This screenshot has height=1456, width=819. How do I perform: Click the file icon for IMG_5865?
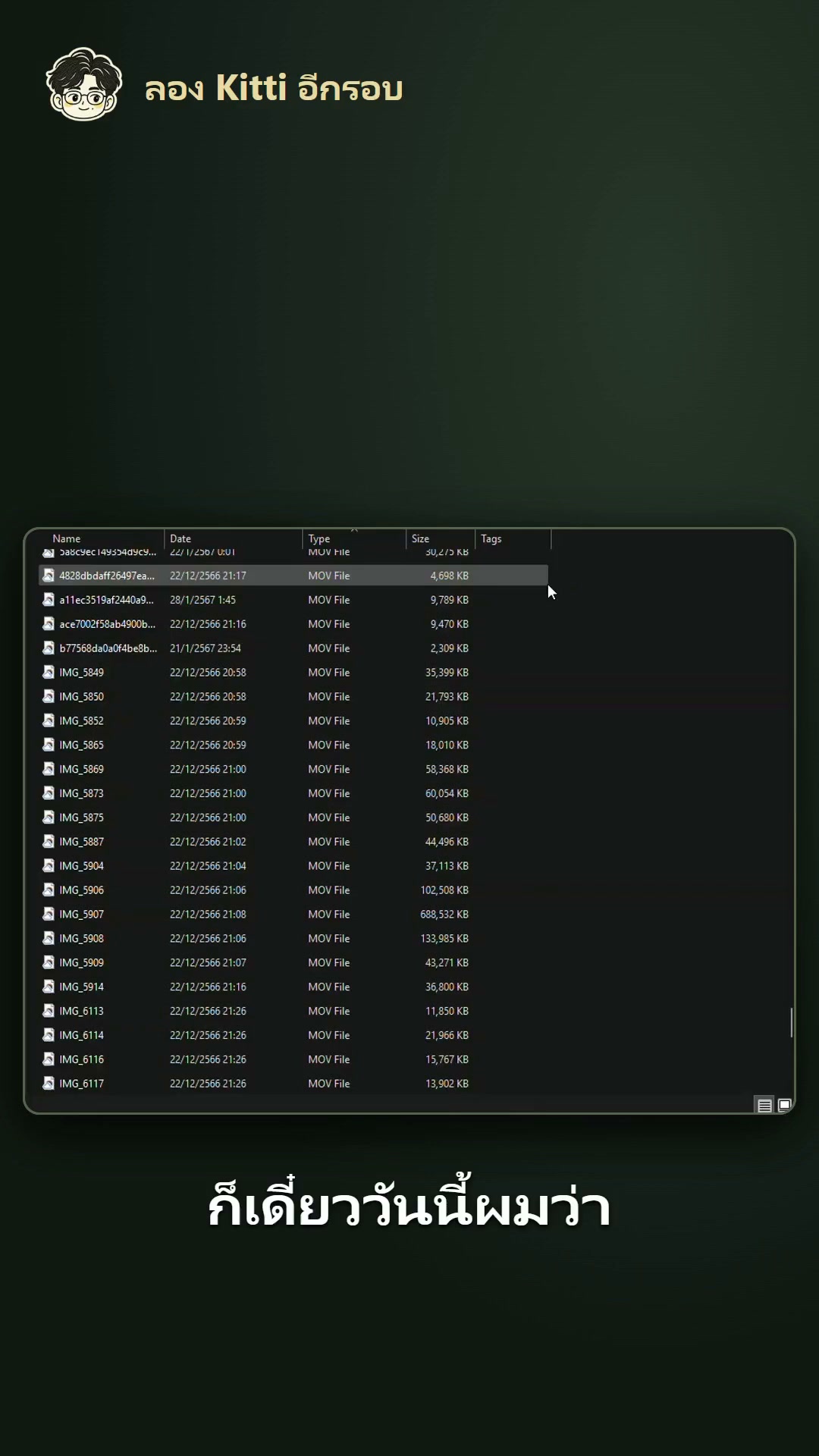click(x=49, y=745)
